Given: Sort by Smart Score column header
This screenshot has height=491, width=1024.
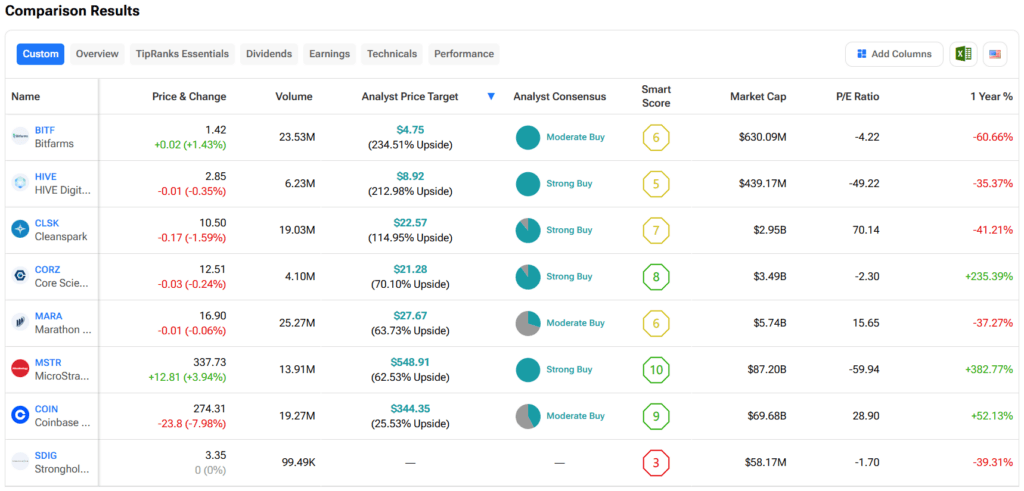Looking at the screenshot, I should pyautogui.click(x=656, y=97).
